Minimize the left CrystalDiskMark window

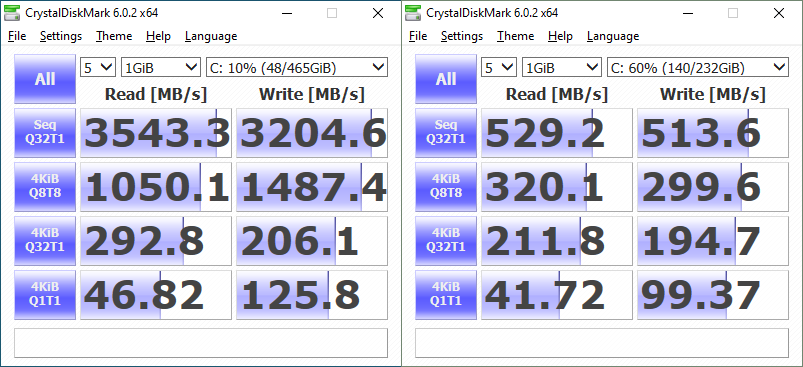click(x=286, y=13)
